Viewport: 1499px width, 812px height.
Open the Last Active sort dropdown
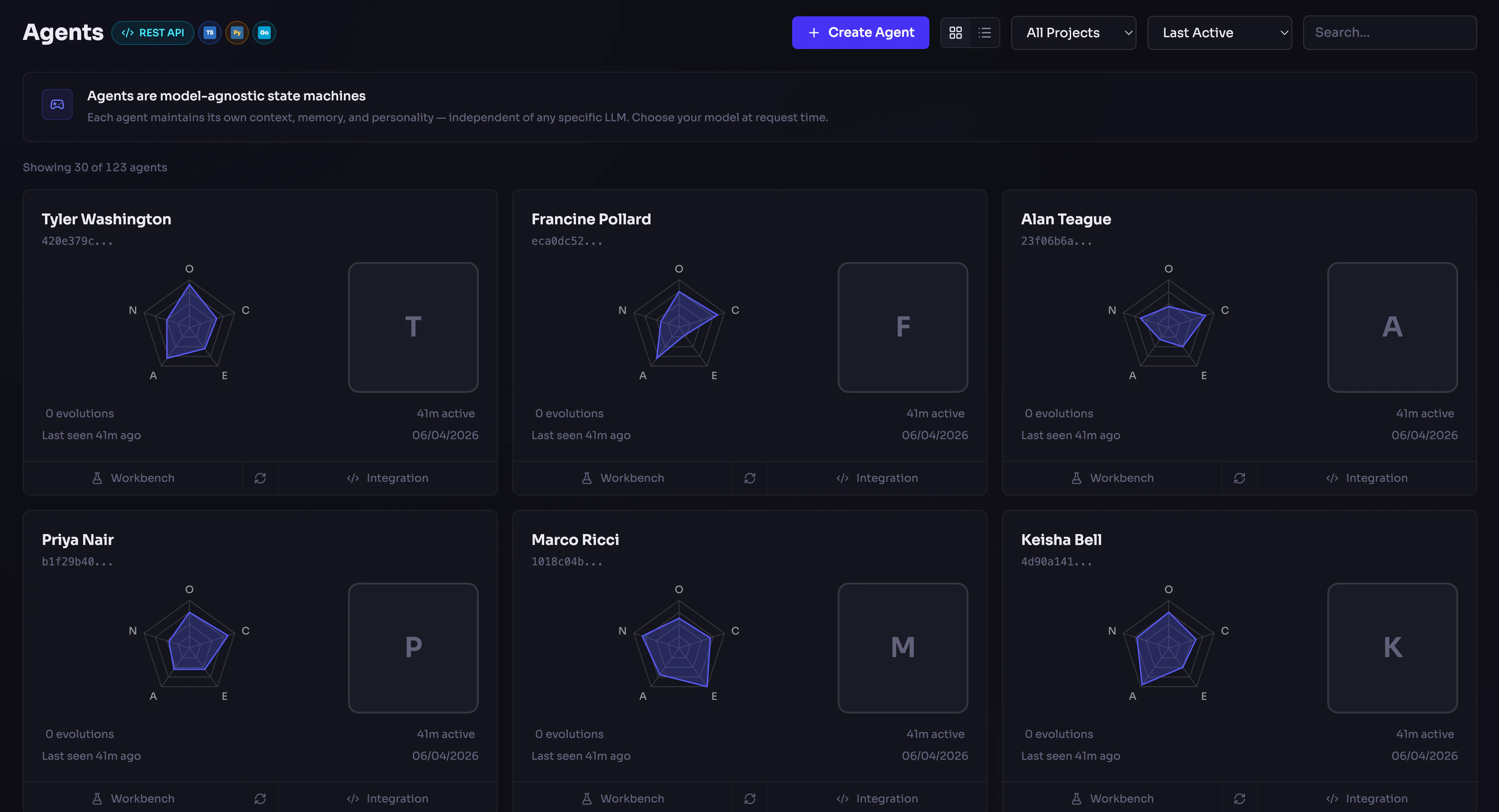pyautogui.click(x=1219, y=33)
